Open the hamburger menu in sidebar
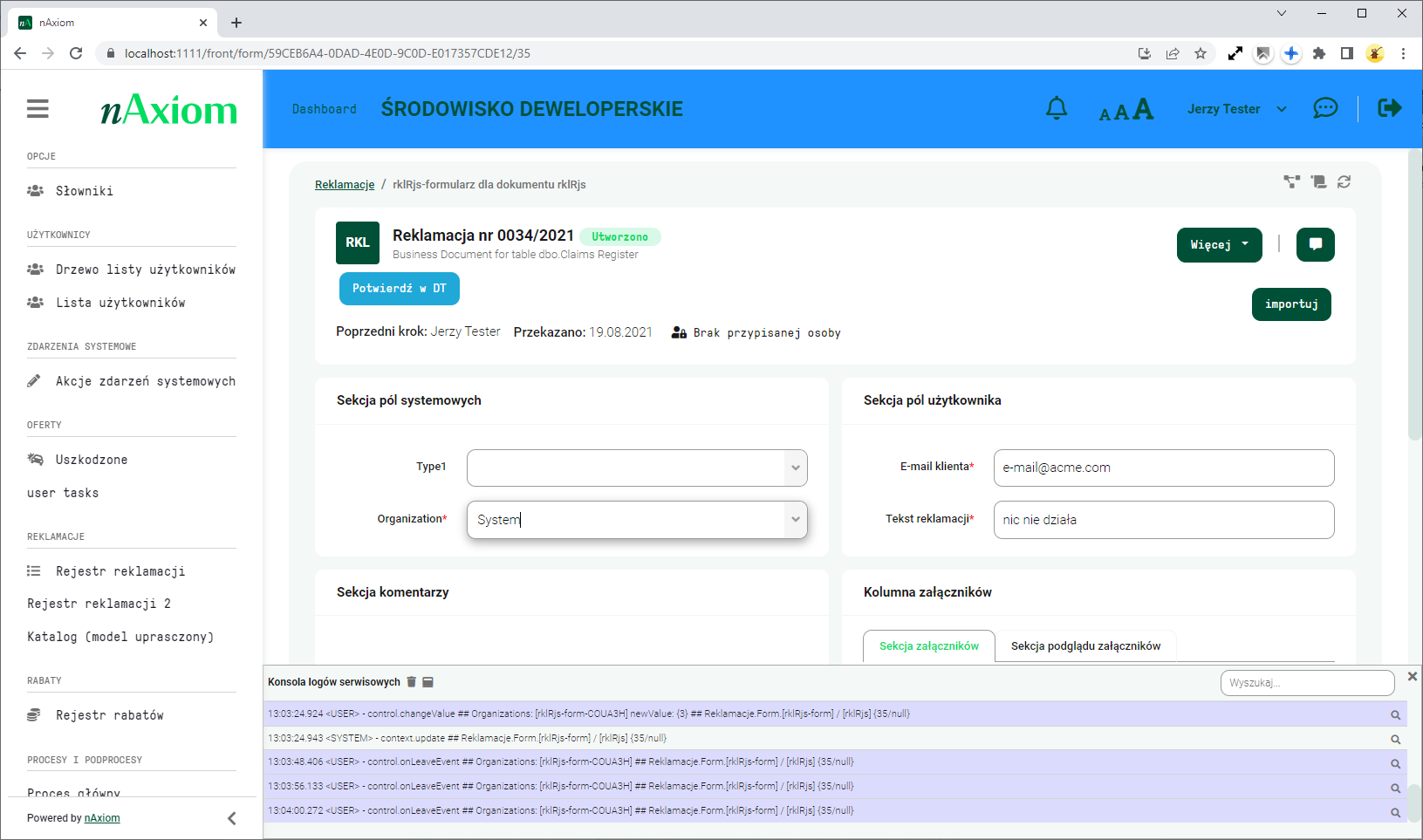1423x840 pixels. pyautogui.click(x=38, y=109)
